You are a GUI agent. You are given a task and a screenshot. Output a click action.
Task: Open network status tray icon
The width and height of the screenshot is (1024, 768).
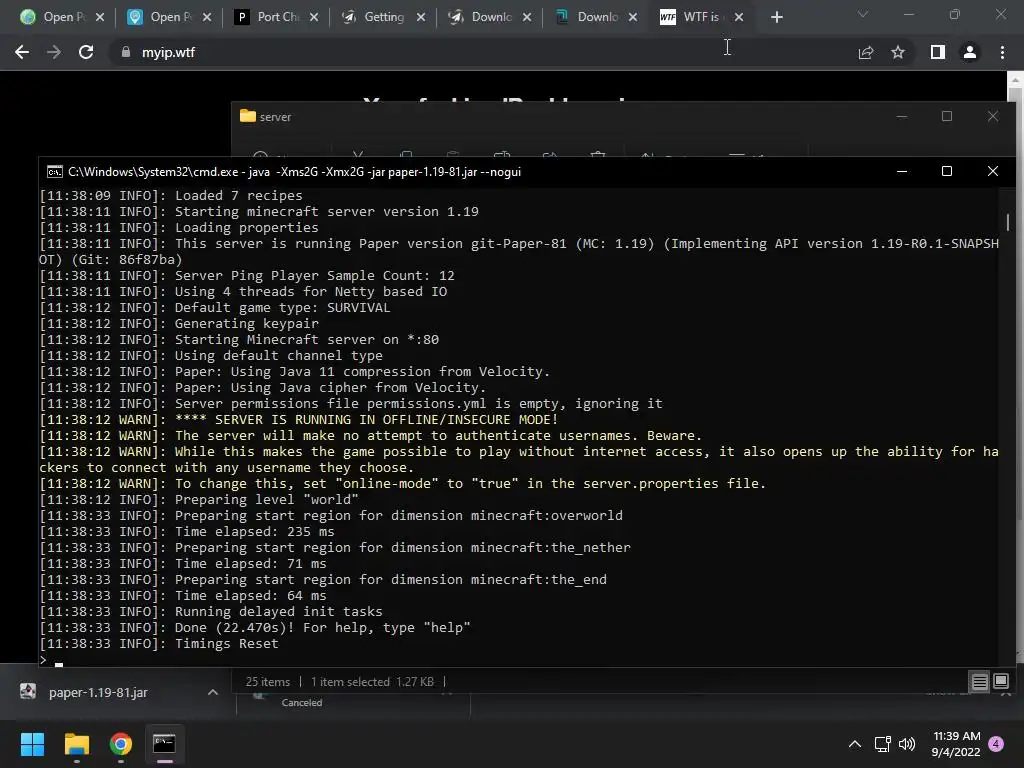[x=882, y=744]
